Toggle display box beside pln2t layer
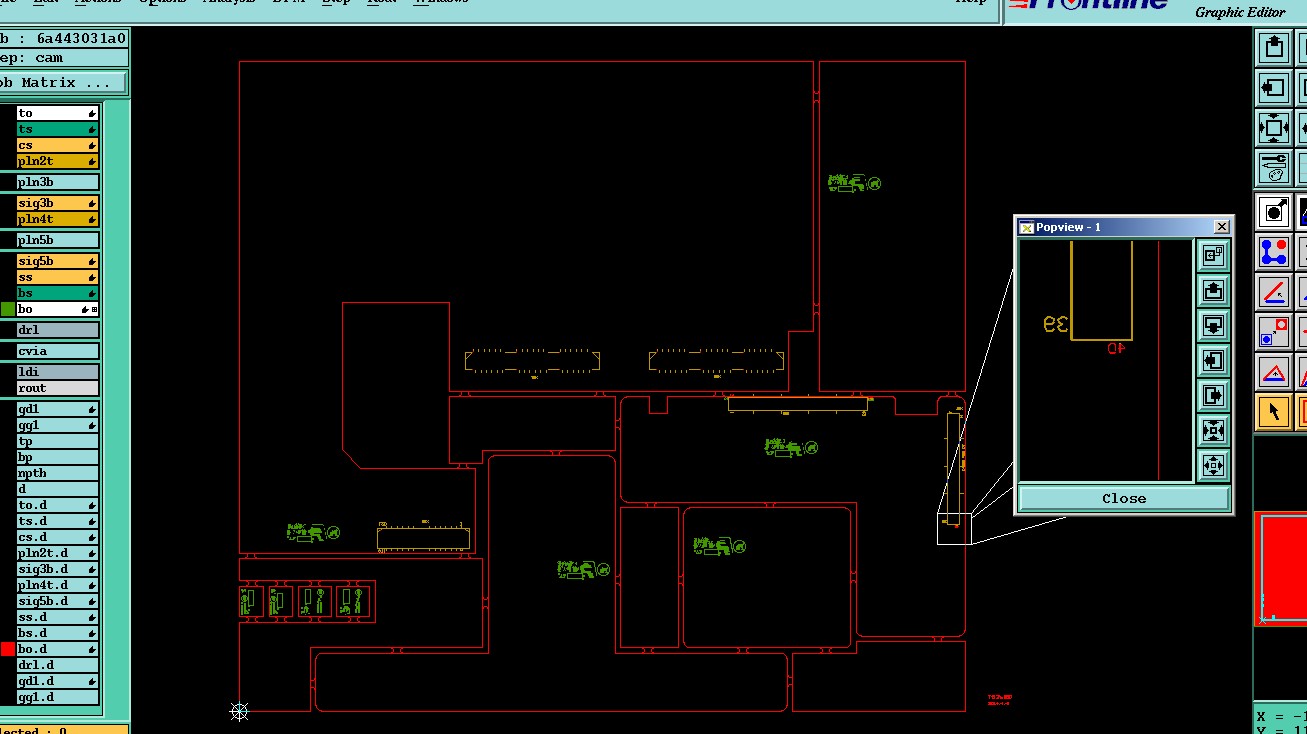The height and width of the screenshot is (734, 1307). (x=8, y=161)
